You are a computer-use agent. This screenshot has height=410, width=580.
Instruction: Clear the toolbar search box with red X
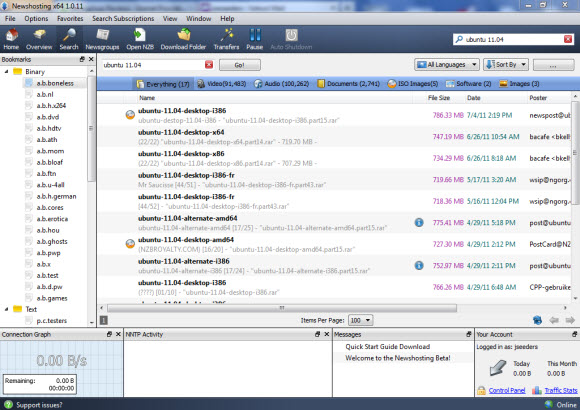(568, 39)
